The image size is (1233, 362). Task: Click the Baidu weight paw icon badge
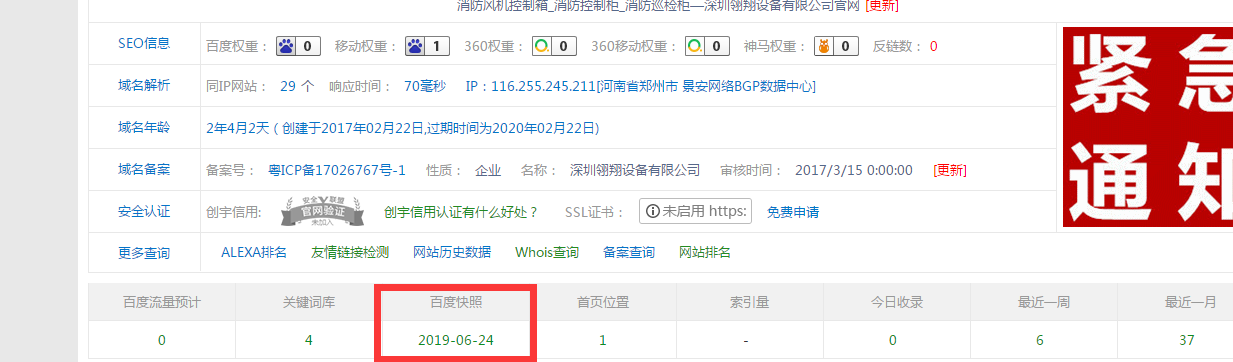pyautogui.click(x=298, y=45)
